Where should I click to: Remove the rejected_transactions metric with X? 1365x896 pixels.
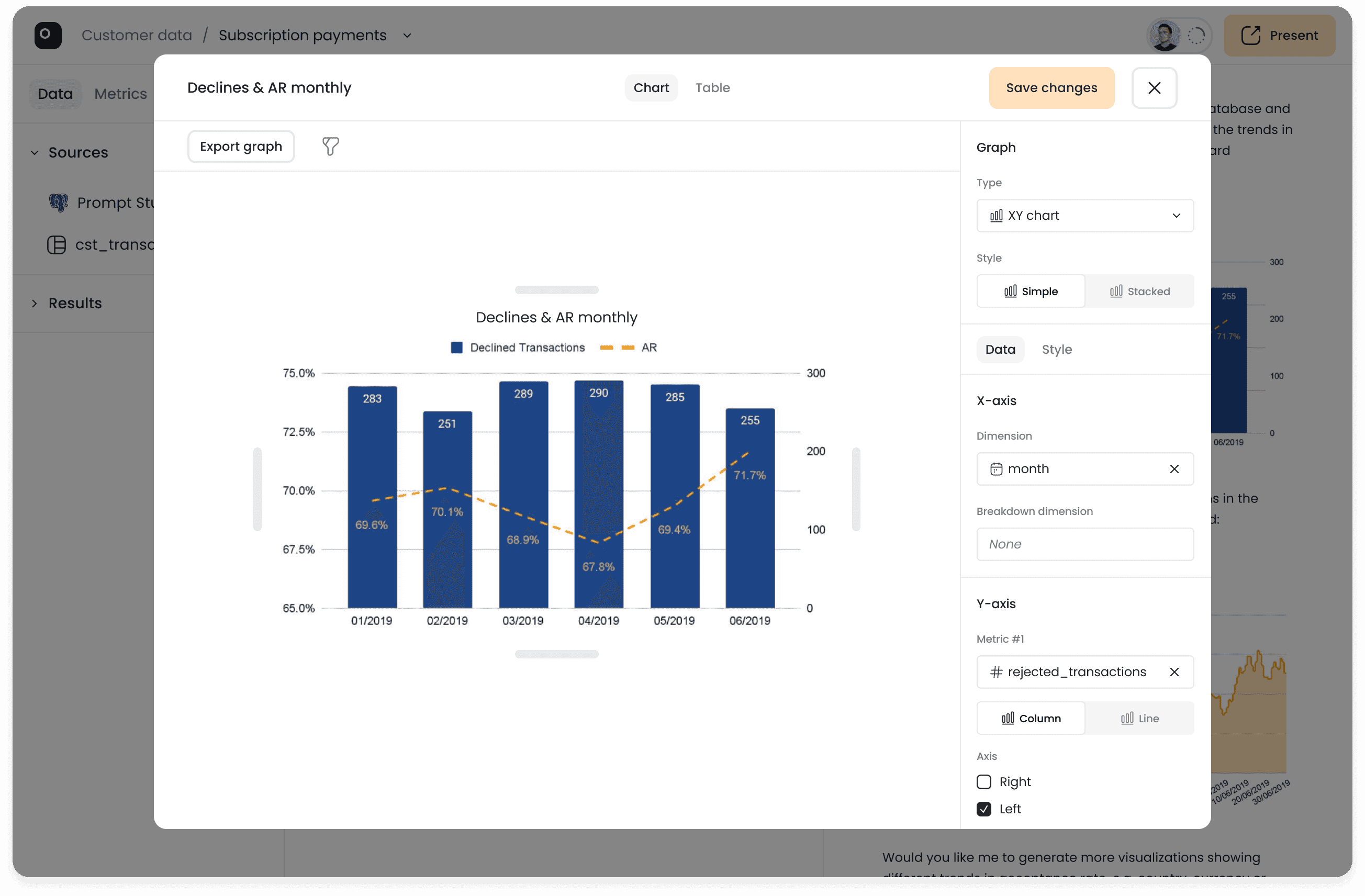pyautogui.click(x=1174, y=671)
